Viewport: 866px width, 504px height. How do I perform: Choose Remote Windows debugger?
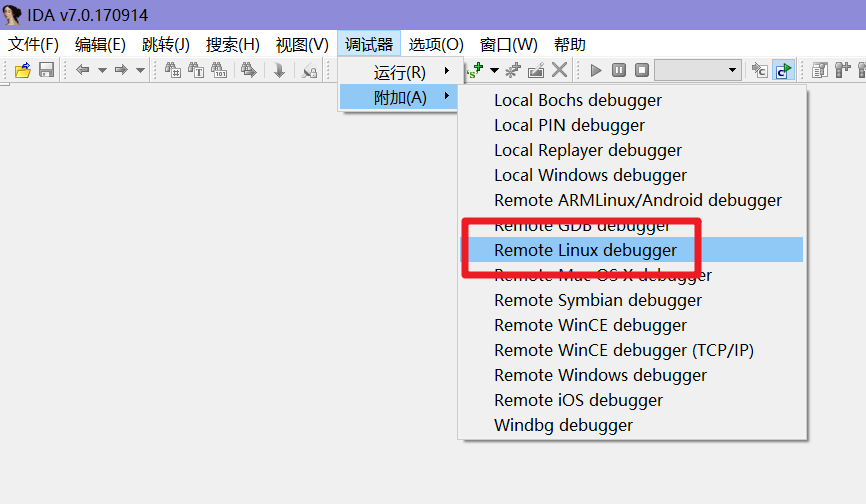[x=600, y=375]
